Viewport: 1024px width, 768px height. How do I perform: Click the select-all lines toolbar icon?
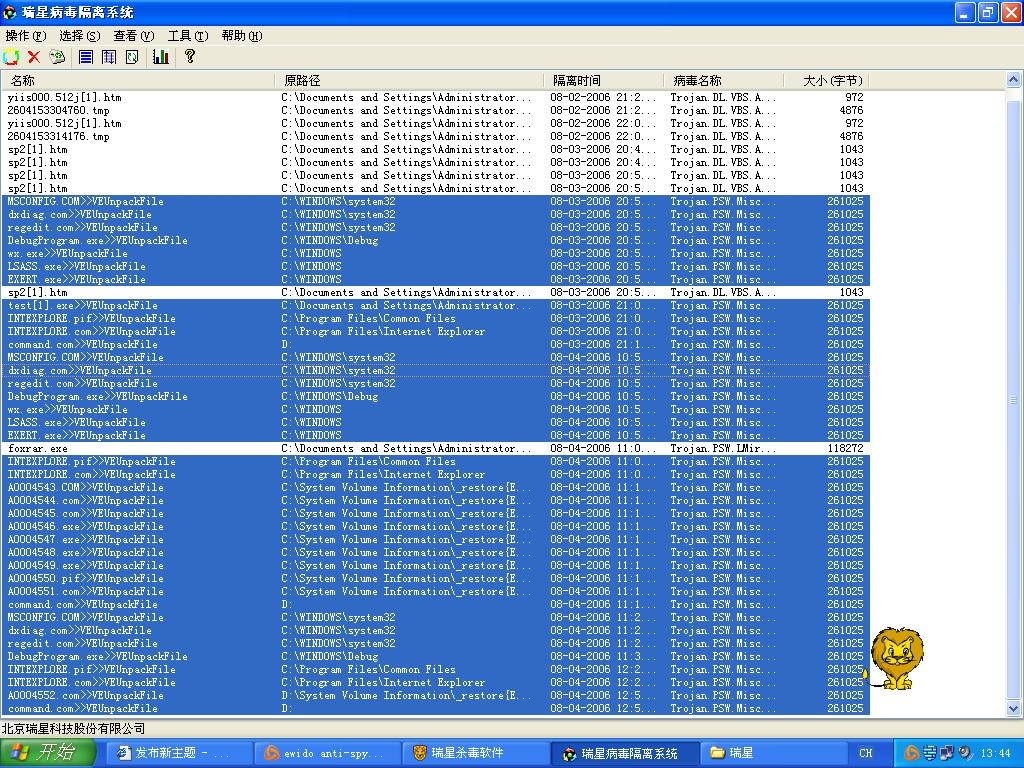(86, 57)
